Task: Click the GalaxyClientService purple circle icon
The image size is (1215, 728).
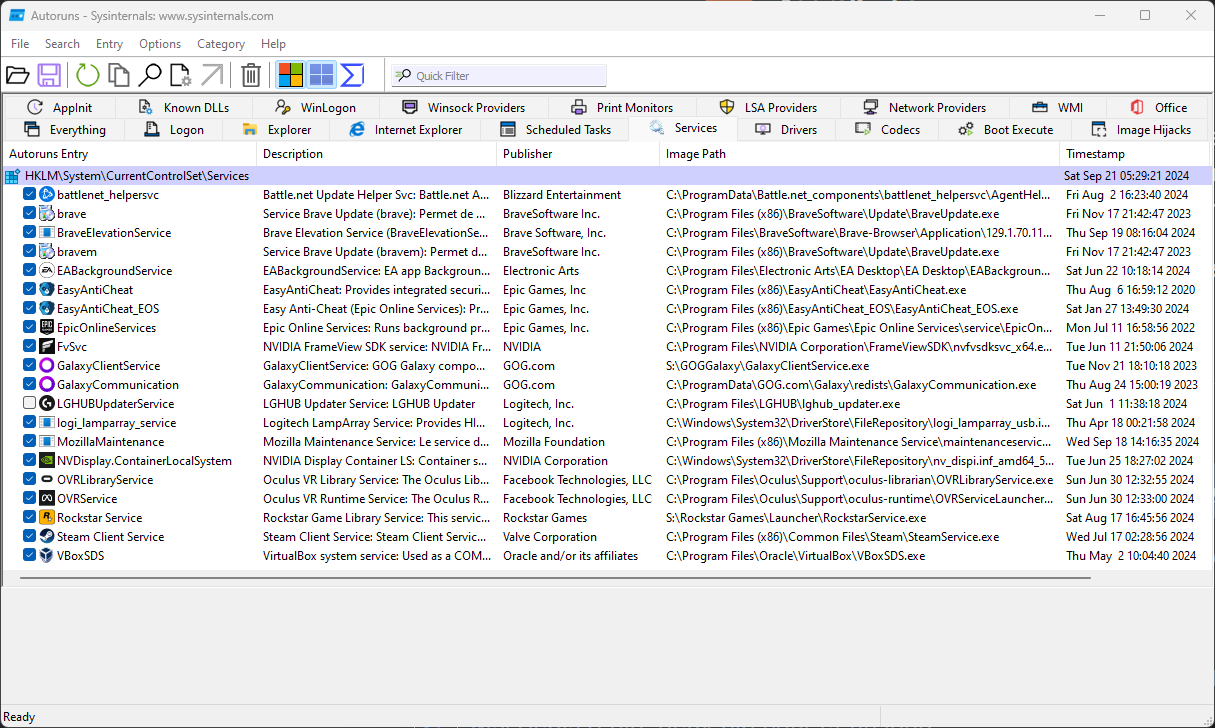Action: [x=46, y=366]
